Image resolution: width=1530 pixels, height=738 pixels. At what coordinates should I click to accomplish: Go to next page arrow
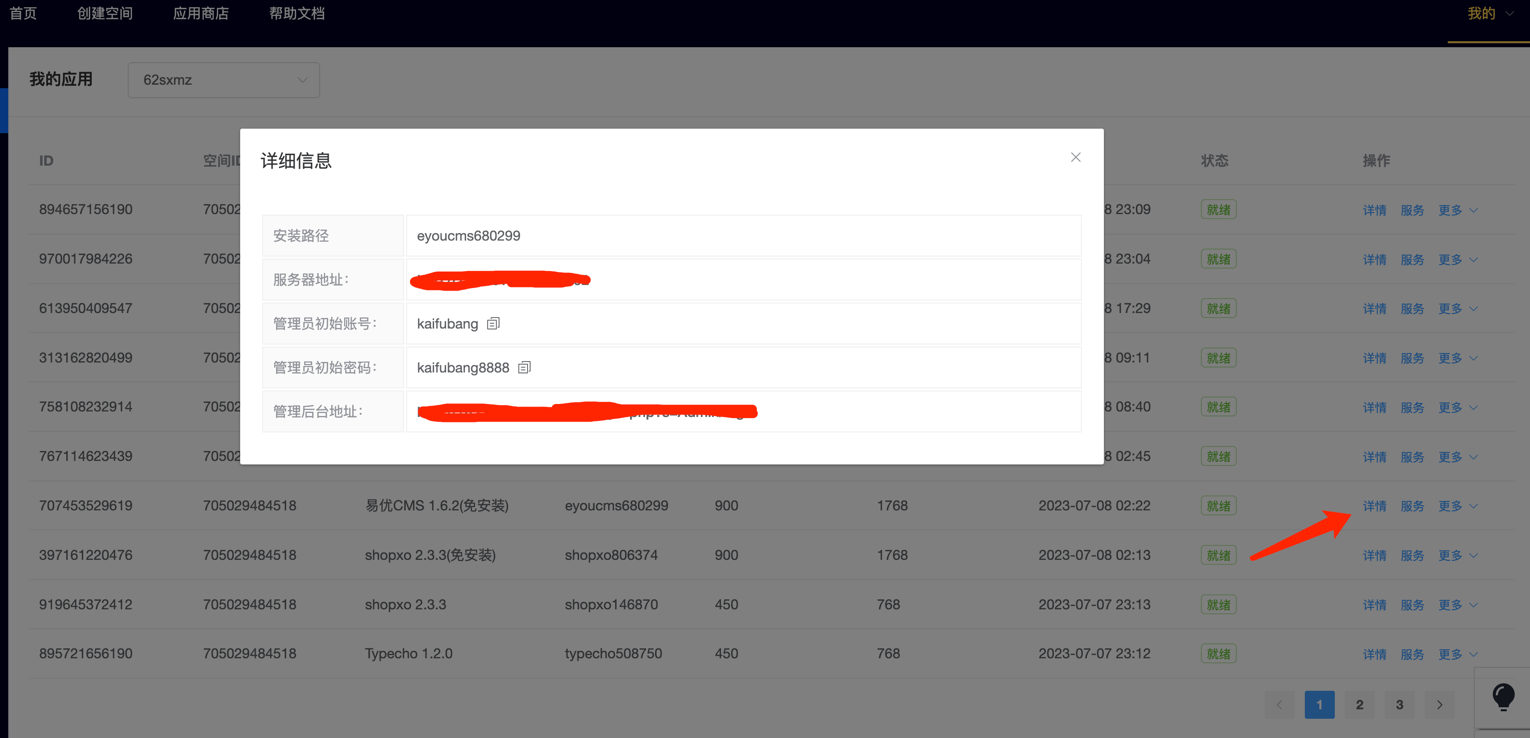pyautogui.click(x=1440, y=705)
